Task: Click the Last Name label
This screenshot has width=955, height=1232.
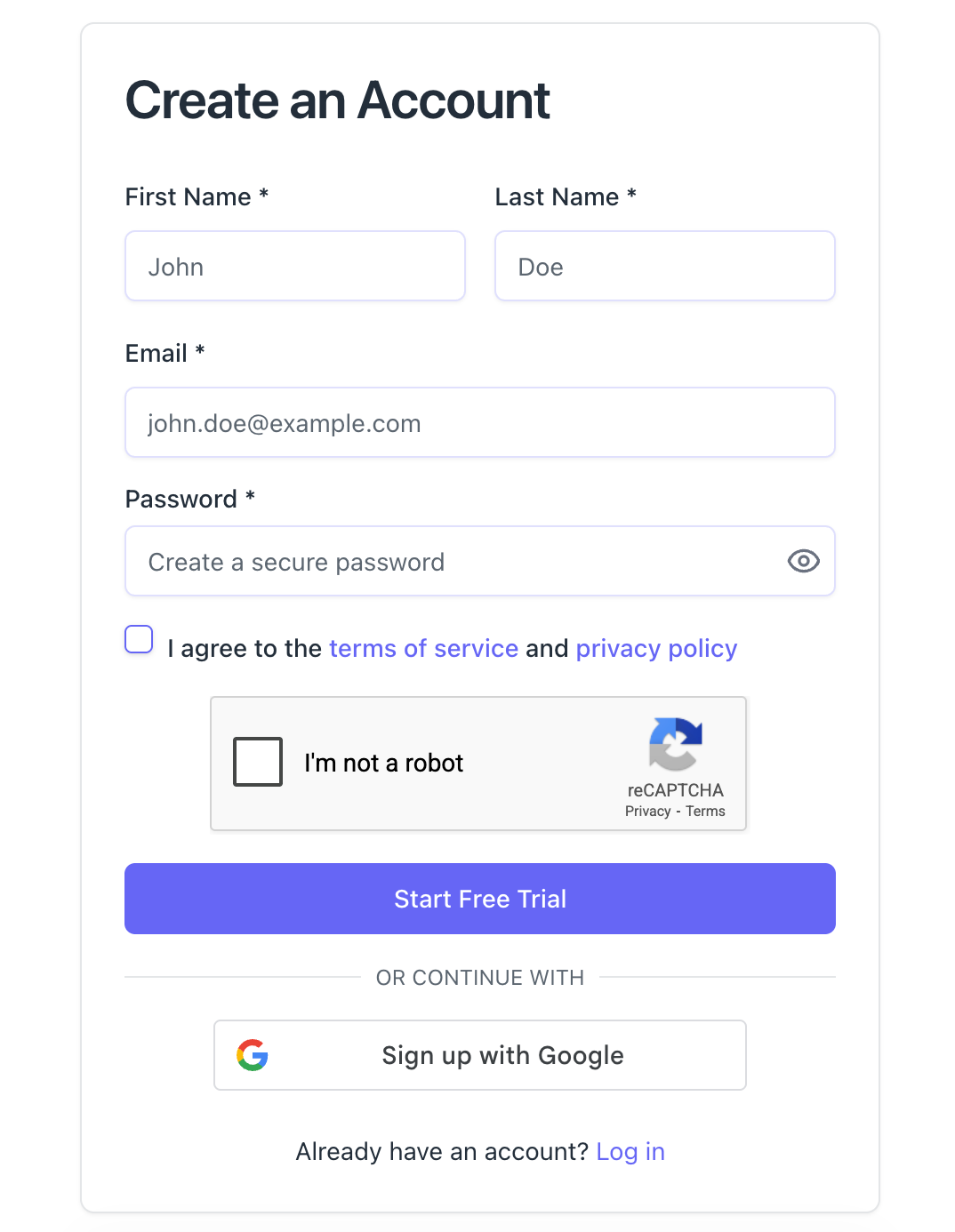Action: pos(557,197)
